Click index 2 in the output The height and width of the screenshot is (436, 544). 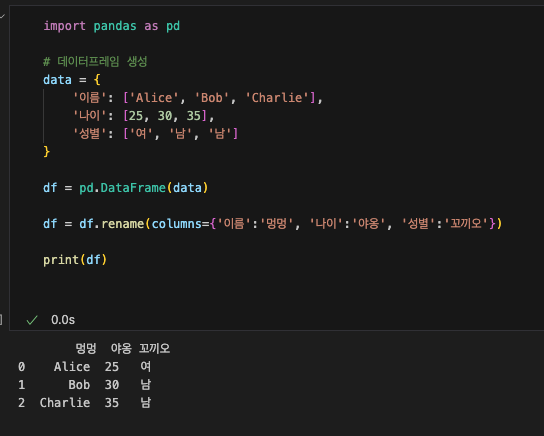coord(22,403)
